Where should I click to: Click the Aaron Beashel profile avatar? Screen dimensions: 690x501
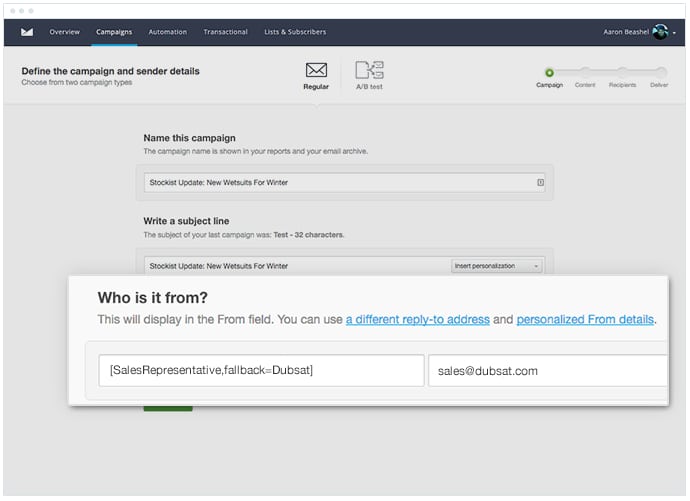[661, 32]
